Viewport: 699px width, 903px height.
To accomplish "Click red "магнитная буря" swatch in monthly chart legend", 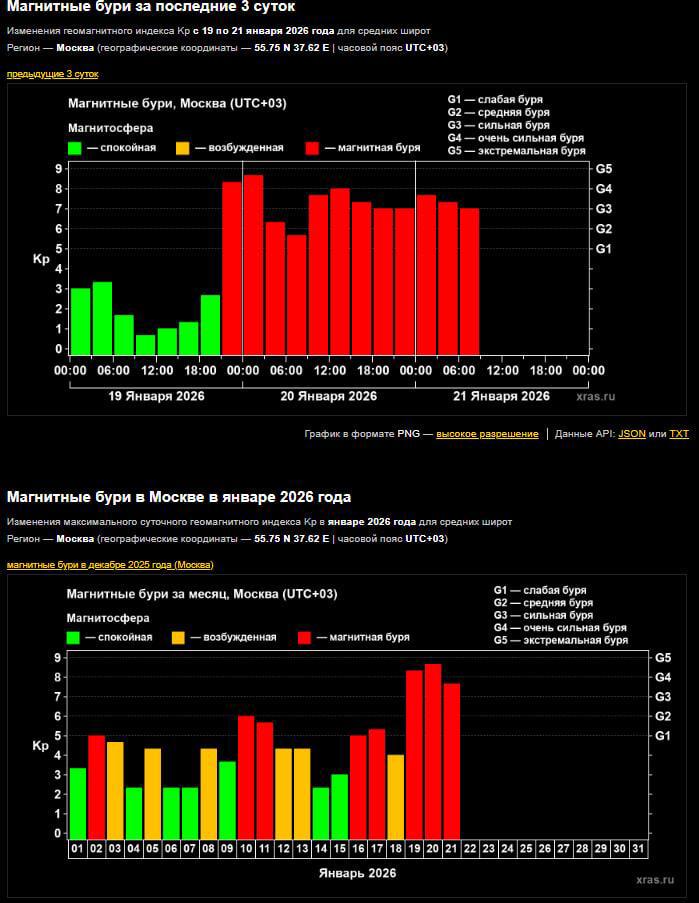I will [305, 637].
